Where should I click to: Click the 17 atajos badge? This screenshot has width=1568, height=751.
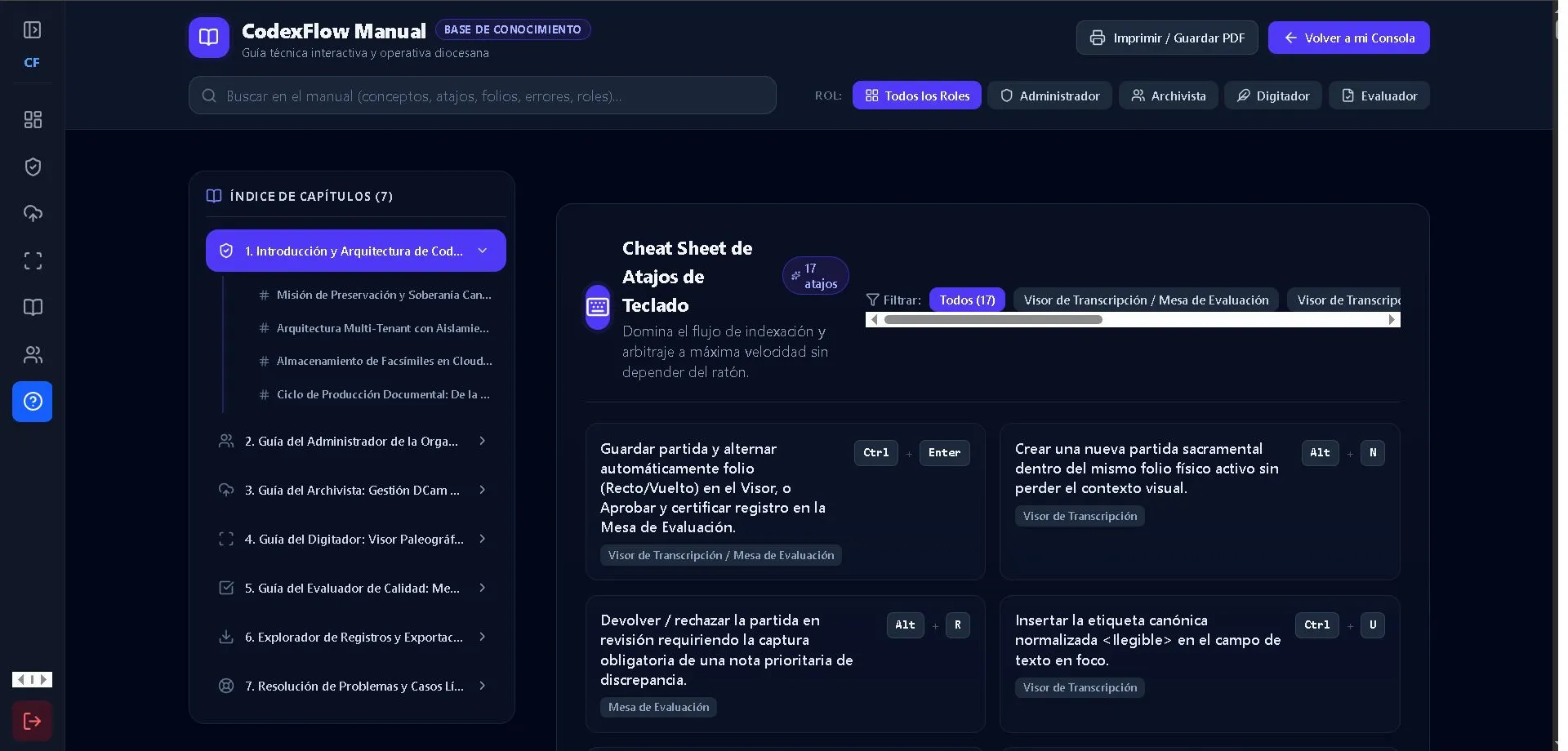tap(816, 276)
